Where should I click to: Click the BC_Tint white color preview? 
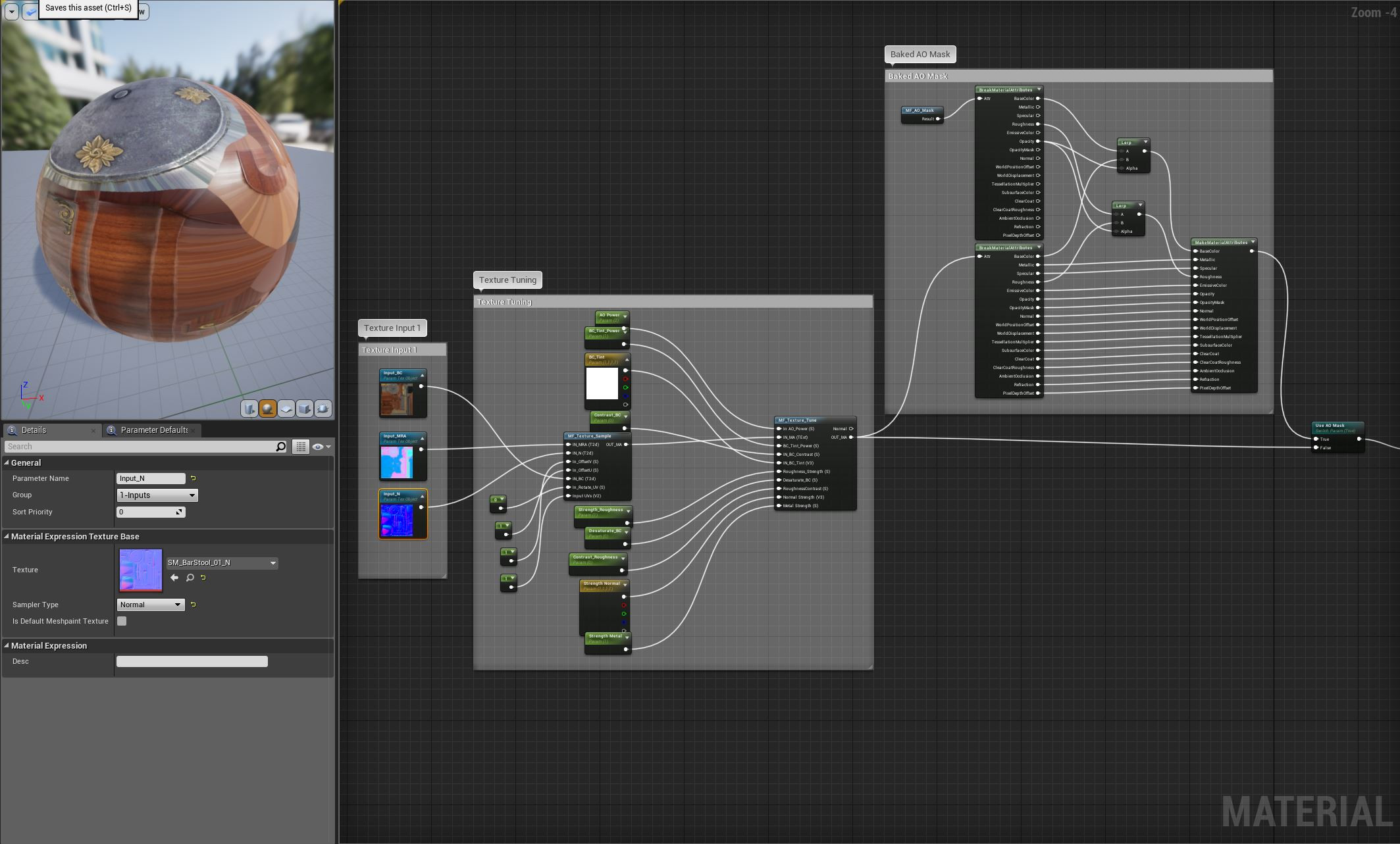(602, 384)
